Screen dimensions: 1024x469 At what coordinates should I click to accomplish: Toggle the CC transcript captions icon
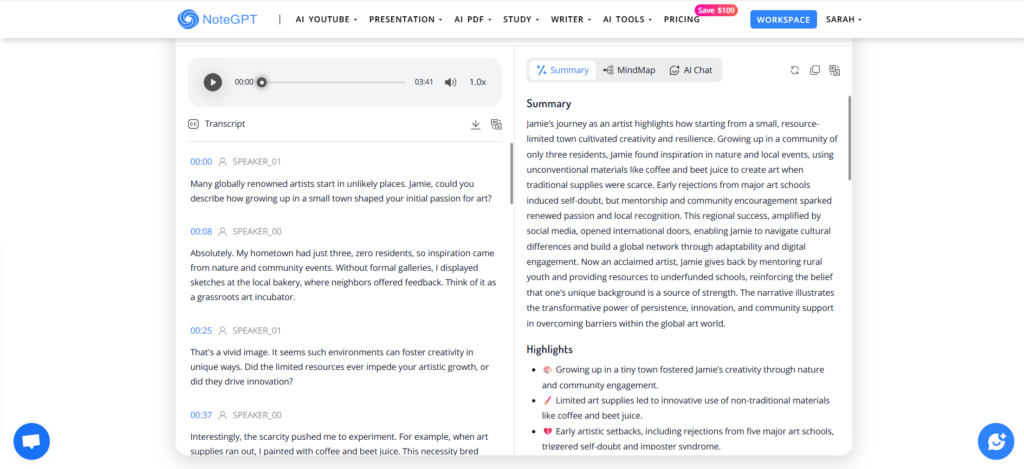(x=193, y=124)
